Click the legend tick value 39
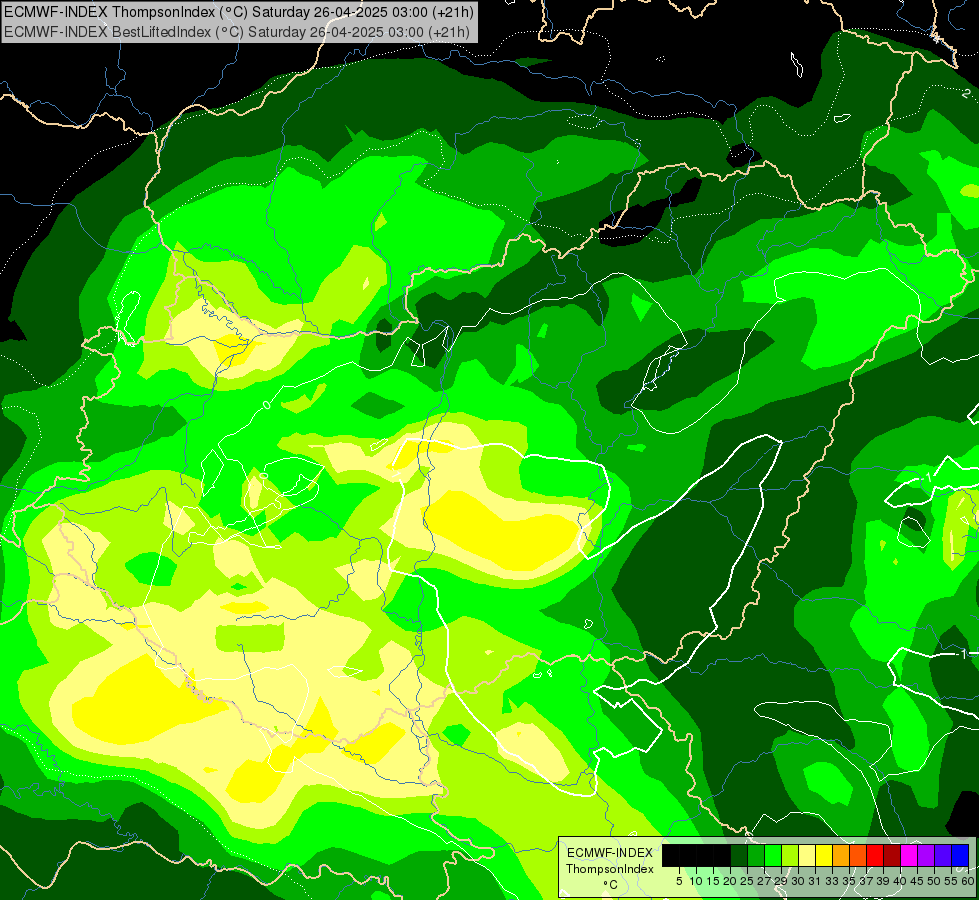The width and height of the screenshot is (979, 900). coord(883,881)
